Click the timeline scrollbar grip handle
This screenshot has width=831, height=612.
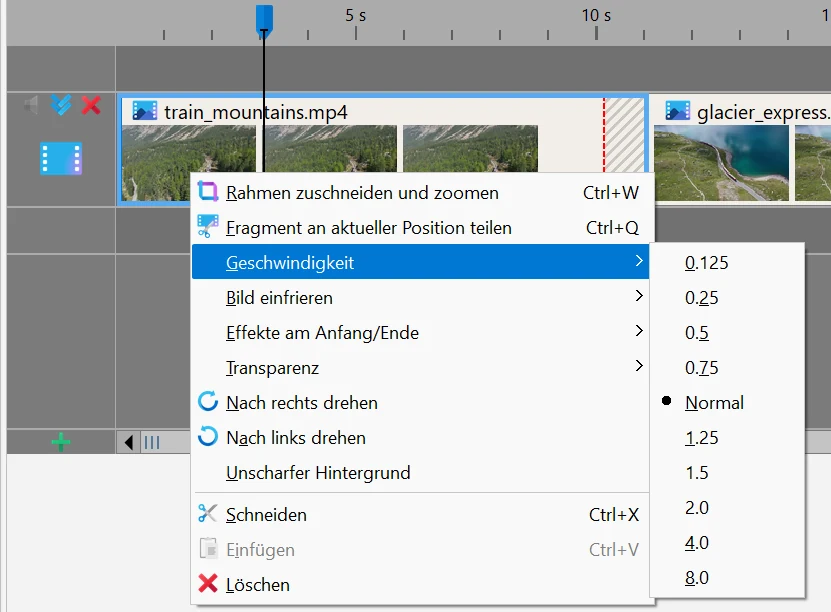(x=152, y=442)
